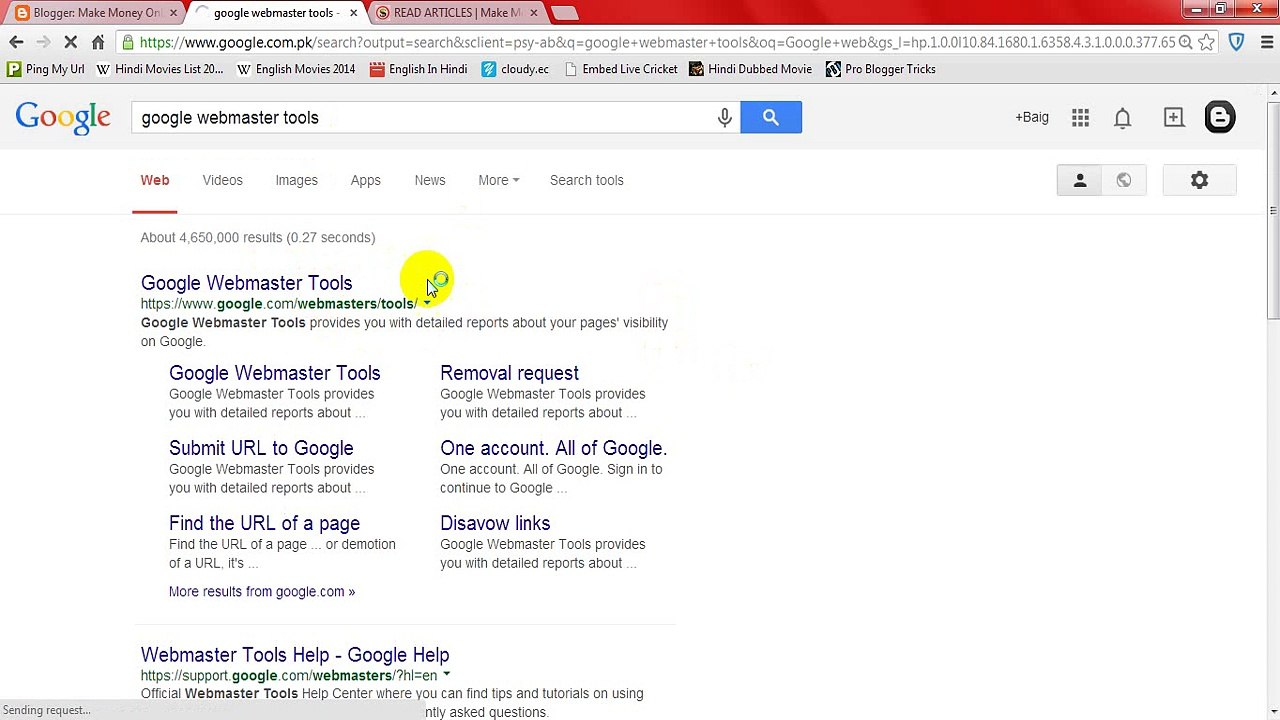Go to Google home via the logo
Screen dimensions: 1280x720
[63, 118]
